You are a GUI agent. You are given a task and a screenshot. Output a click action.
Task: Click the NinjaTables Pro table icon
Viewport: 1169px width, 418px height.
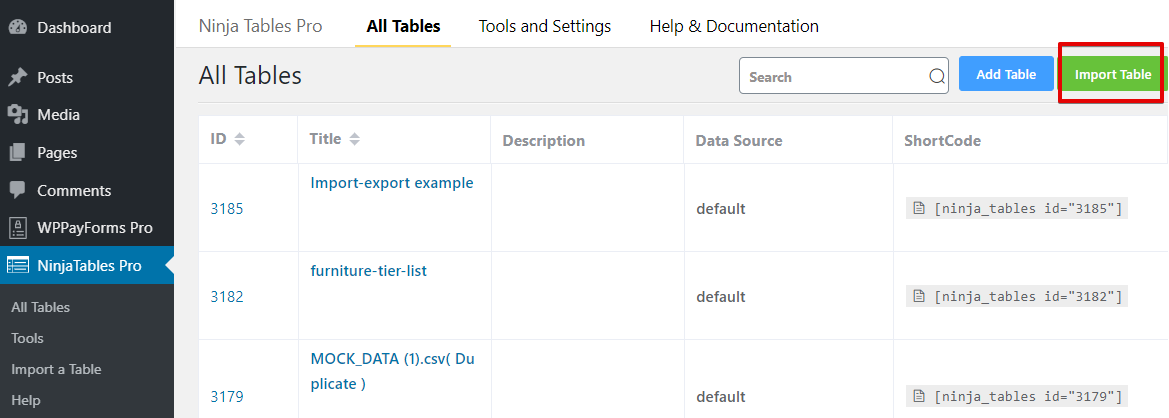click(x=18, y=266)
